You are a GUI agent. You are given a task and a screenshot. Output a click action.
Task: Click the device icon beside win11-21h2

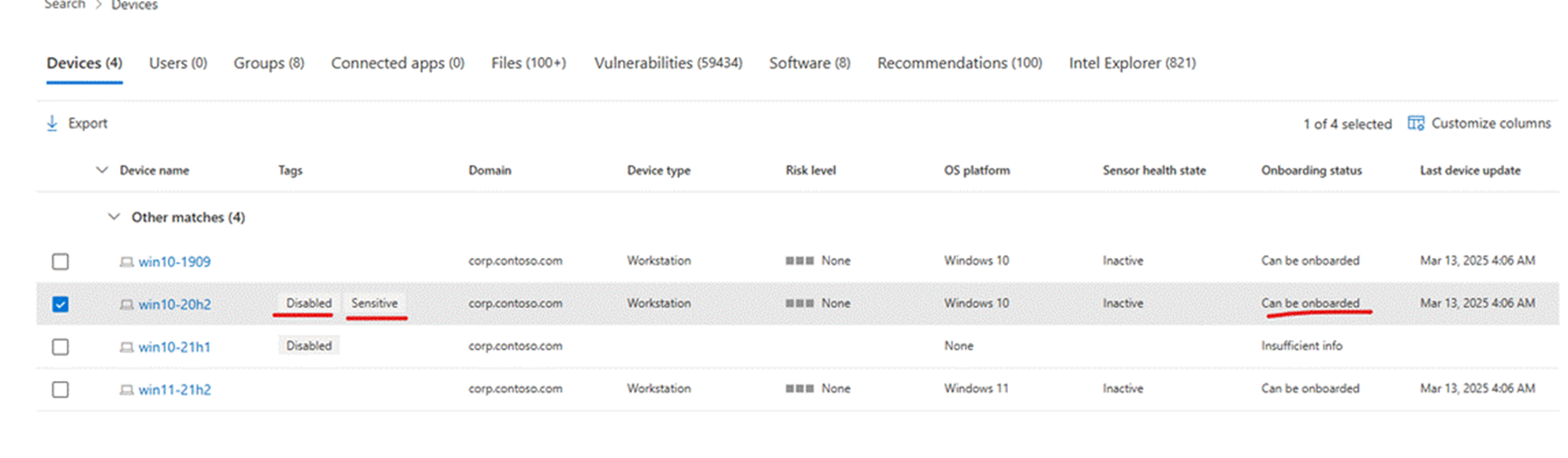(x=127, y=390)
